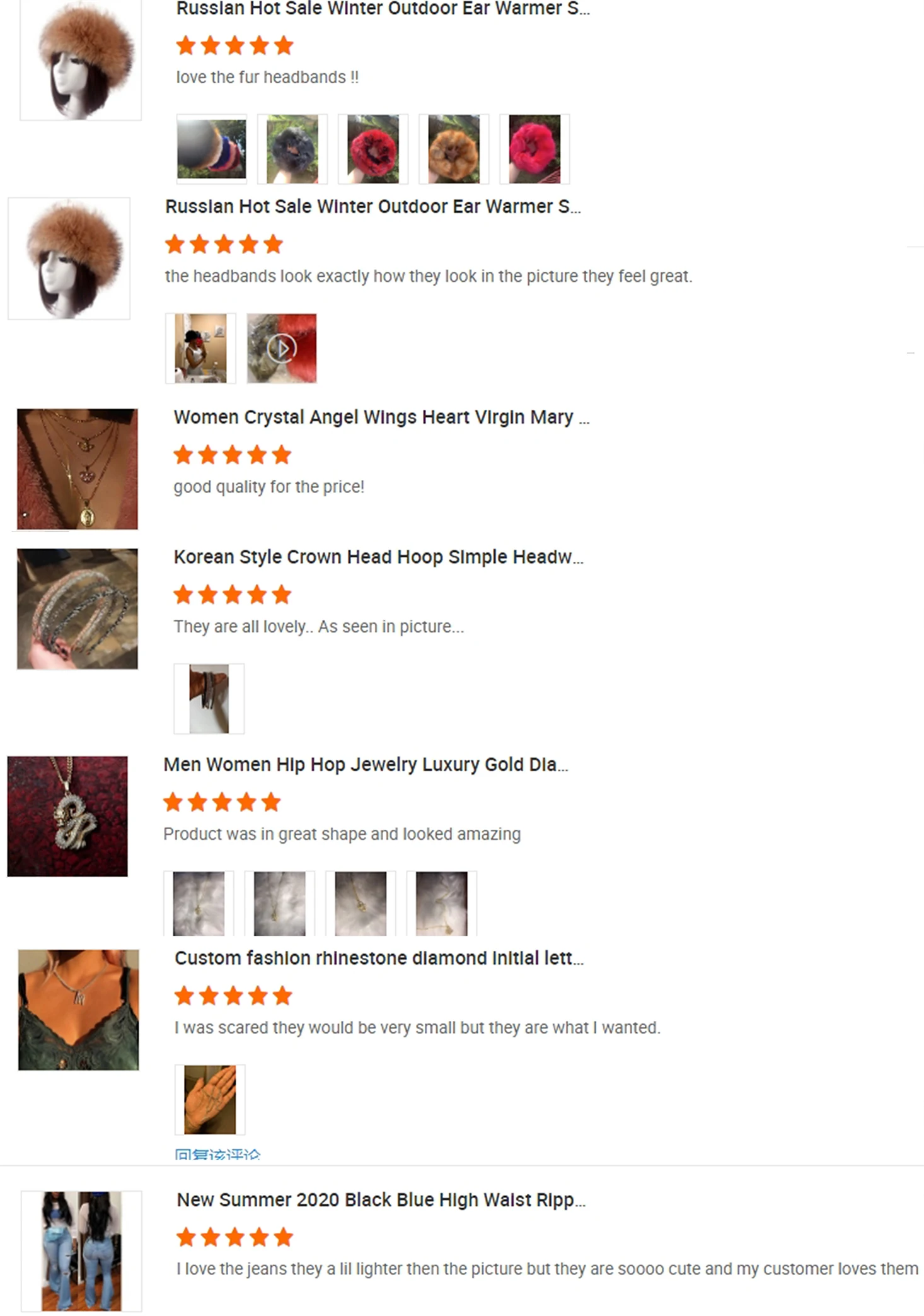Open the New Summer 2020 Black Blue jeans title
Viewport: 924px width, 1316px height.
click(381, 1200)
